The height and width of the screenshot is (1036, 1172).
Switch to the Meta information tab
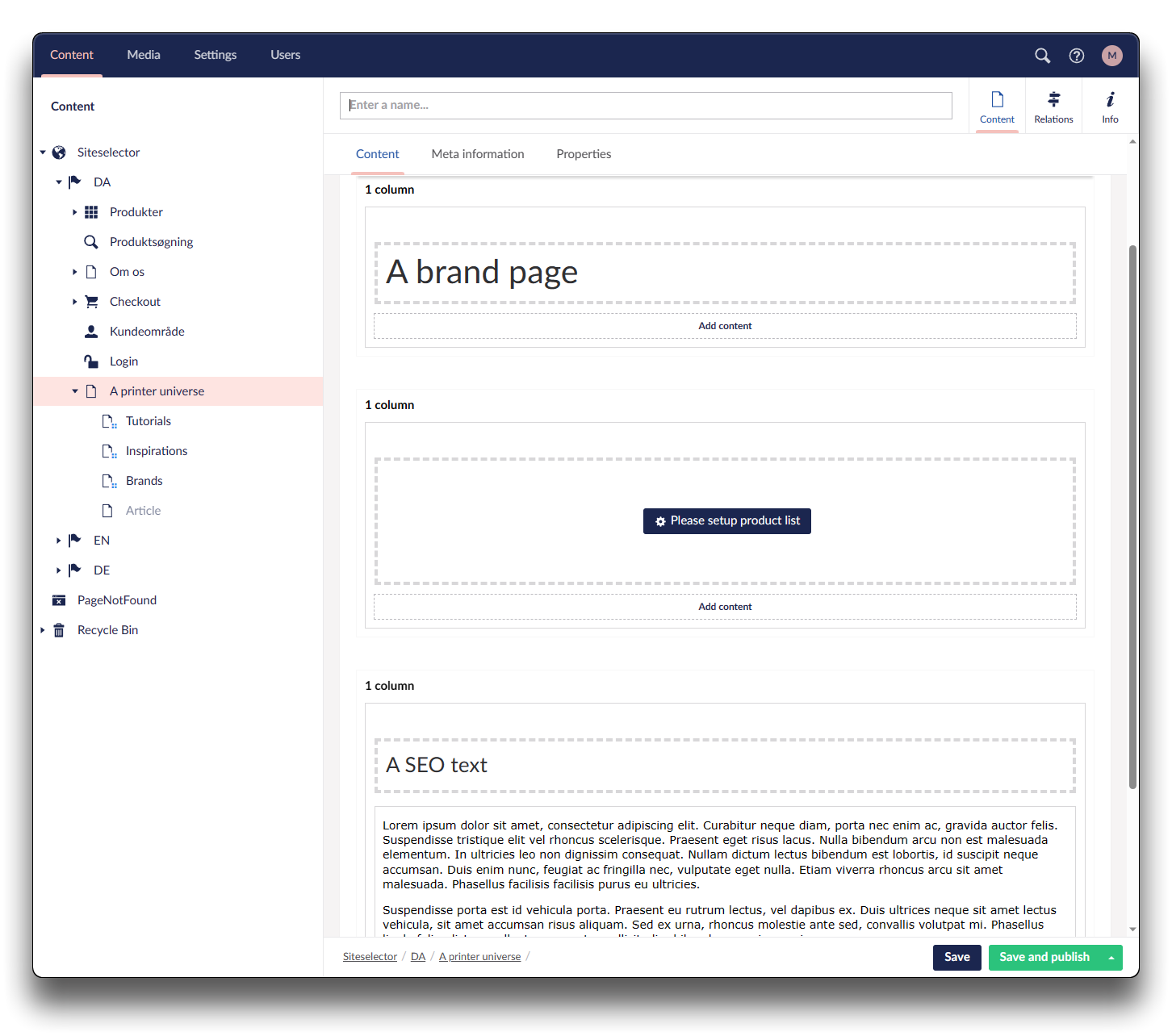477,154
